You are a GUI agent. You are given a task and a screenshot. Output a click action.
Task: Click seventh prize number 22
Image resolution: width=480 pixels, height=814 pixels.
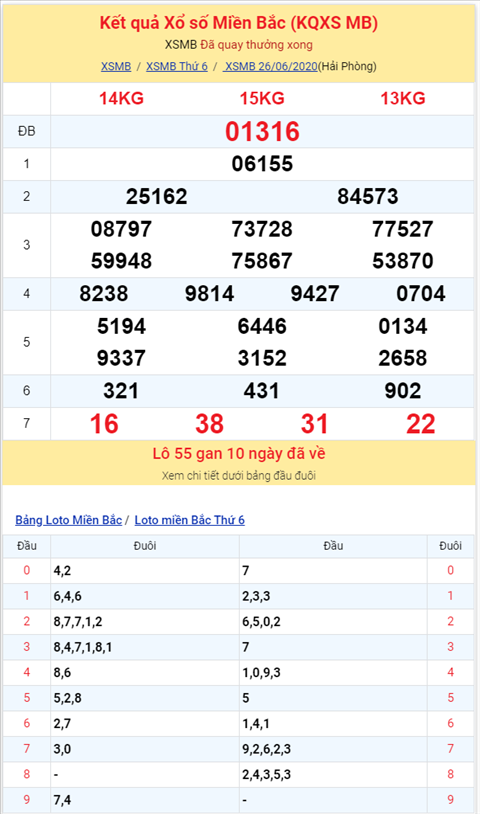coord(421,424)
